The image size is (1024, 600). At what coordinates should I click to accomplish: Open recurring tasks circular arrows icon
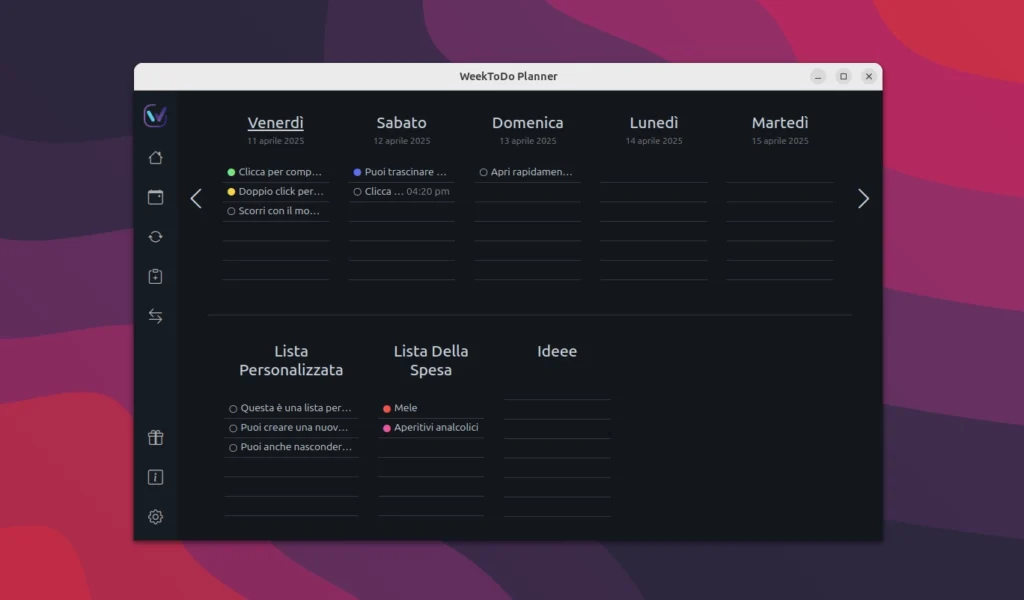(x=155, y=237)
